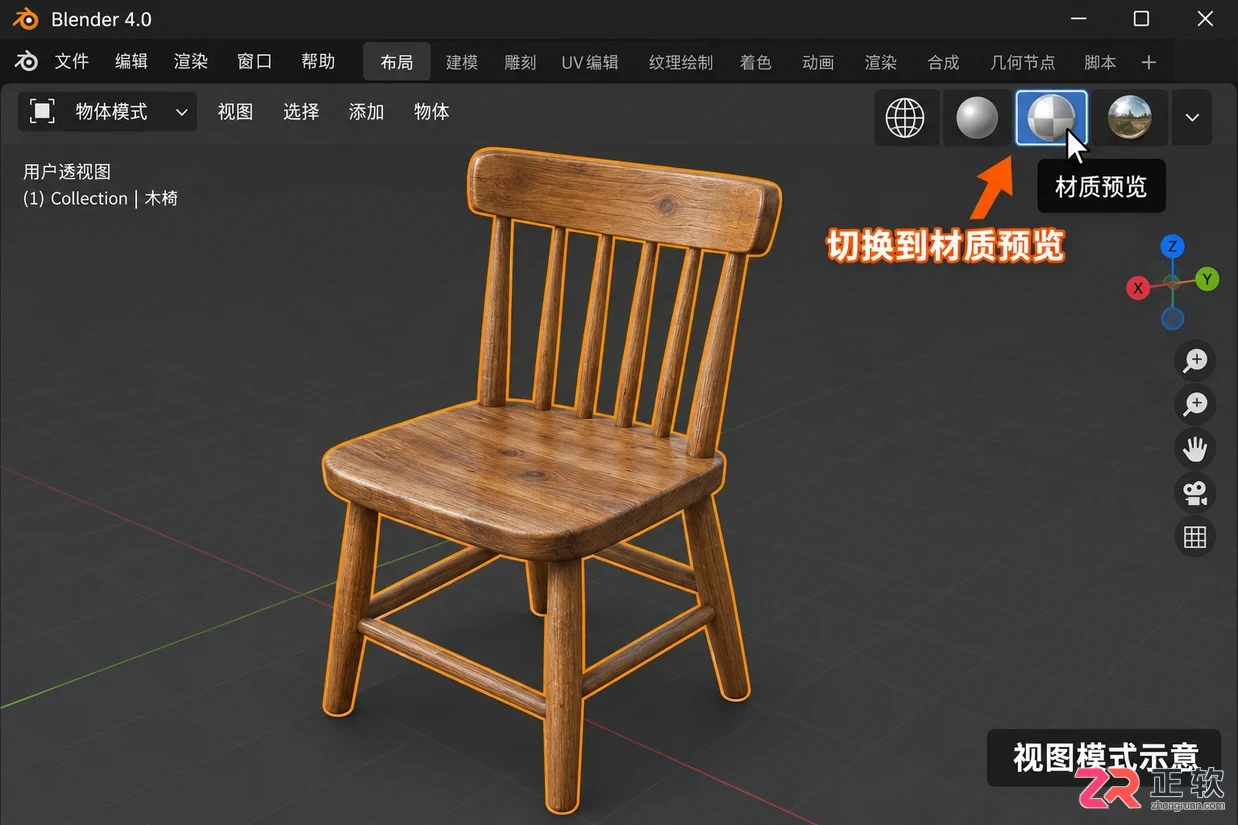
Task: Click the negative Z axis gizmo circle
Action: pyautogui.click(x=1173, y=318)
